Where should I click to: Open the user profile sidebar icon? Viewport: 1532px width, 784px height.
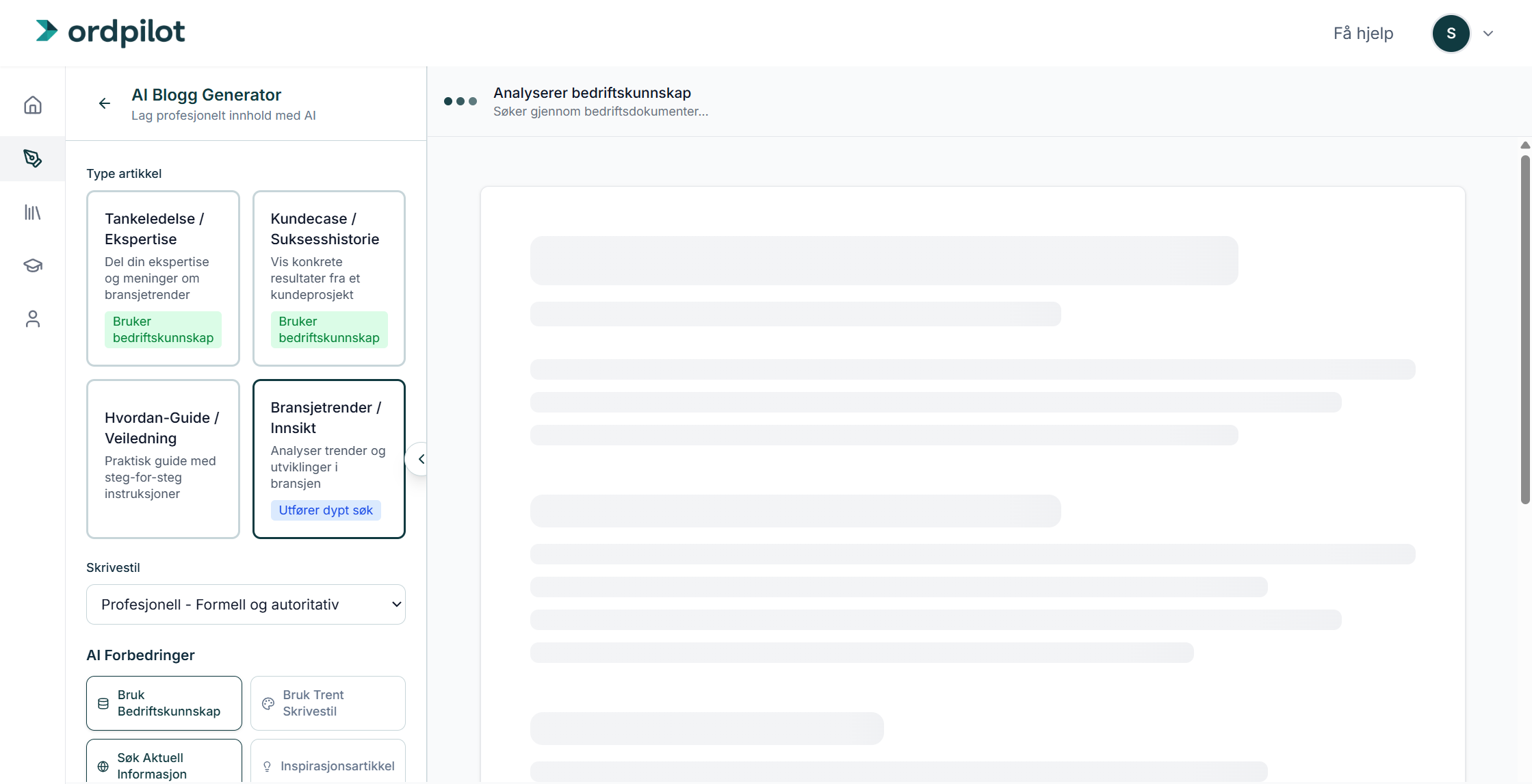pyautogui.click(x=33, y=319)
